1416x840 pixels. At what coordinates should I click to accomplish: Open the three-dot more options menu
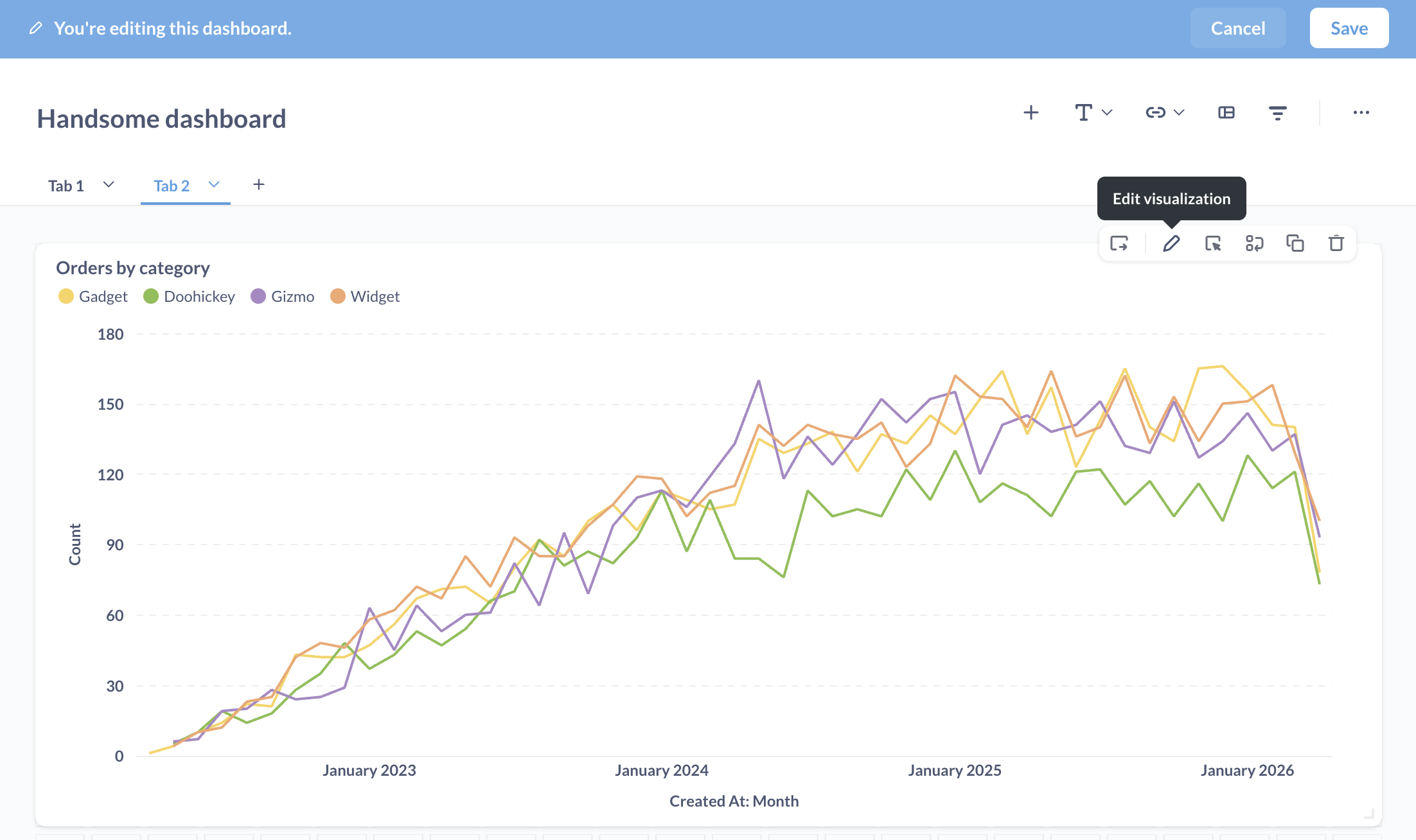[1361, 113]
